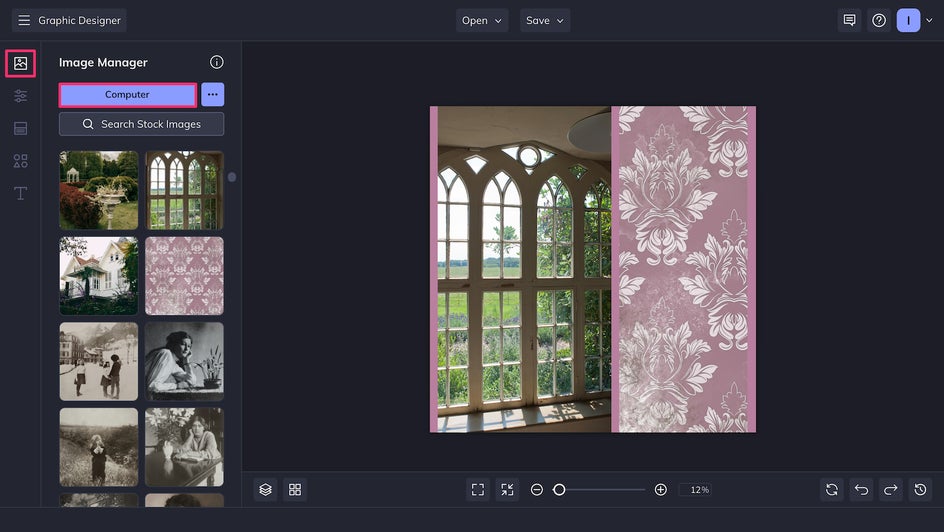Open the help question mark icon

(879, 20)
